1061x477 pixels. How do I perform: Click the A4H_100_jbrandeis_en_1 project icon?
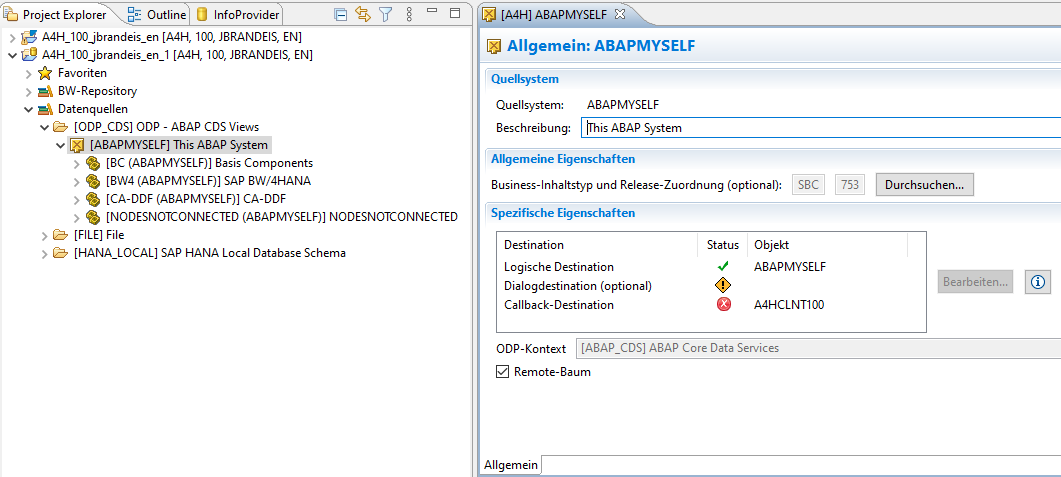[x=29, y=55]
